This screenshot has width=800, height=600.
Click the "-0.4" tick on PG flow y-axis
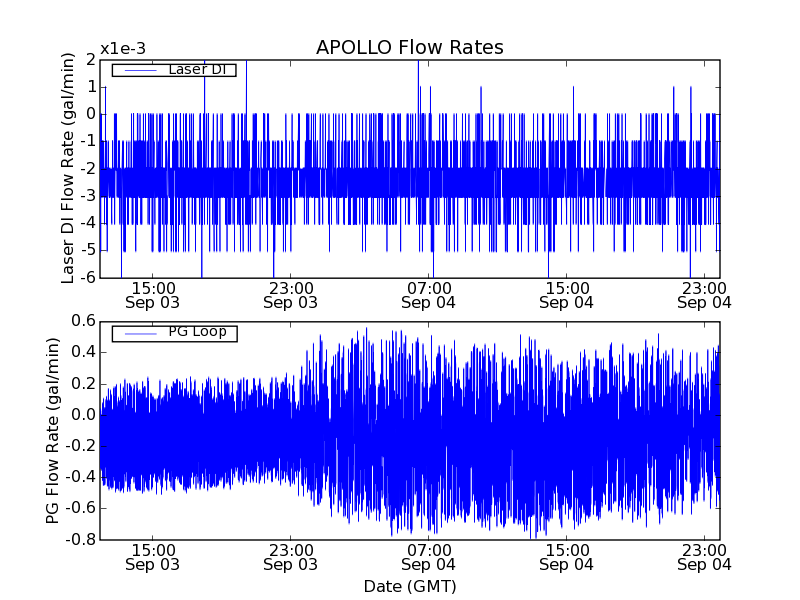(81, 477)
